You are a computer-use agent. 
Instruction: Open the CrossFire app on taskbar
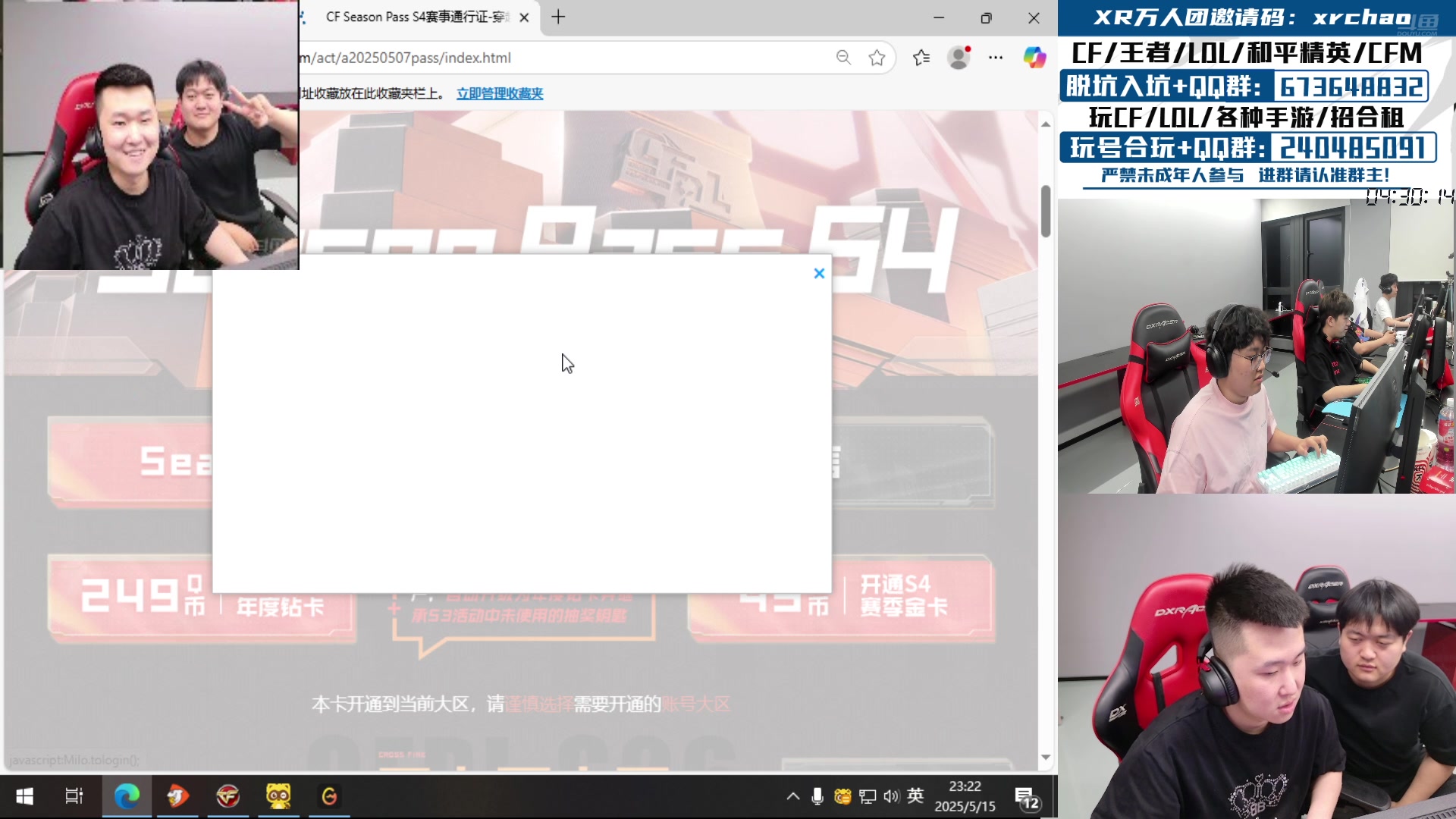pos(228,796)
